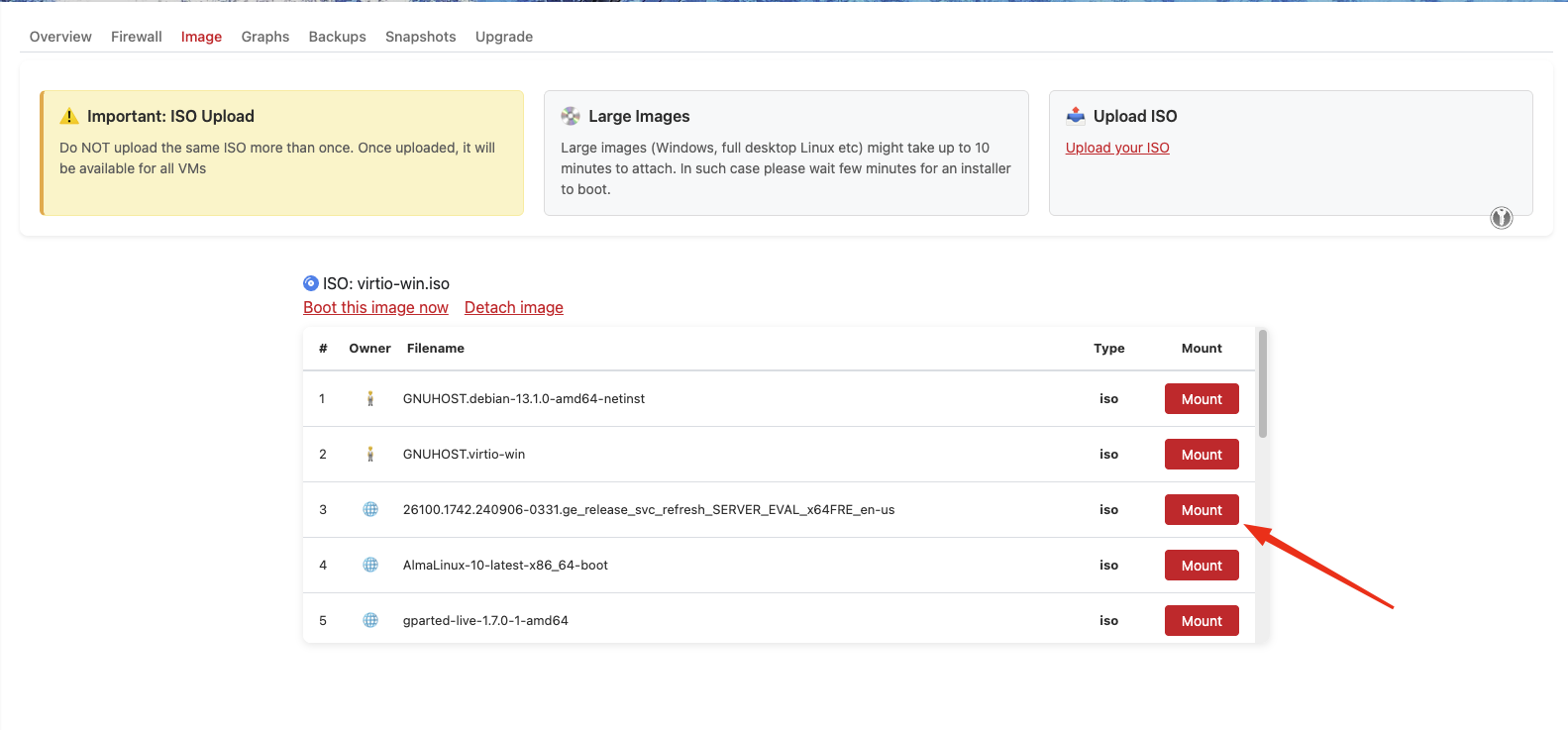This screenshot has width=1568, height=730.
Task: Open the Upgrade tab
Action: click(x=504, y=37)
